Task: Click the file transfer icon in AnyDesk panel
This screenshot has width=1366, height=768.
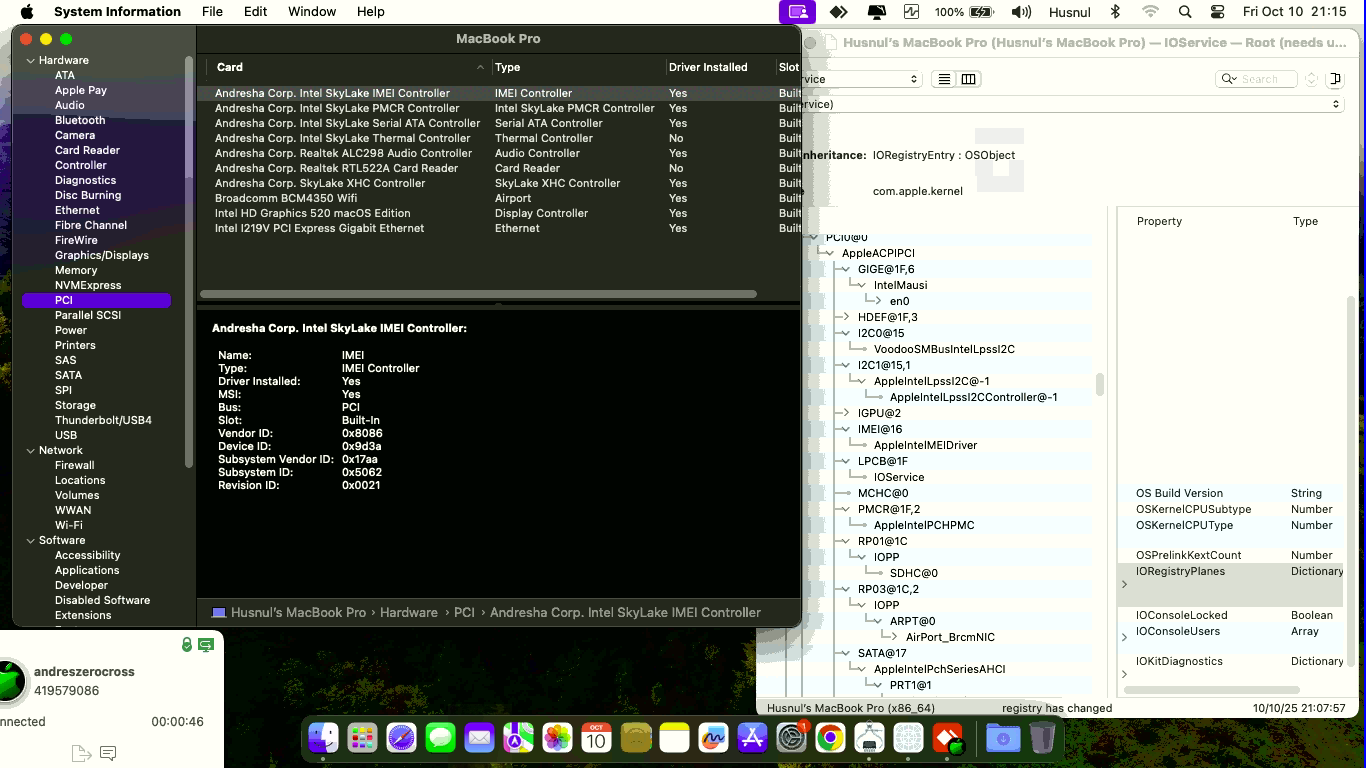Action: pos(81,753)
